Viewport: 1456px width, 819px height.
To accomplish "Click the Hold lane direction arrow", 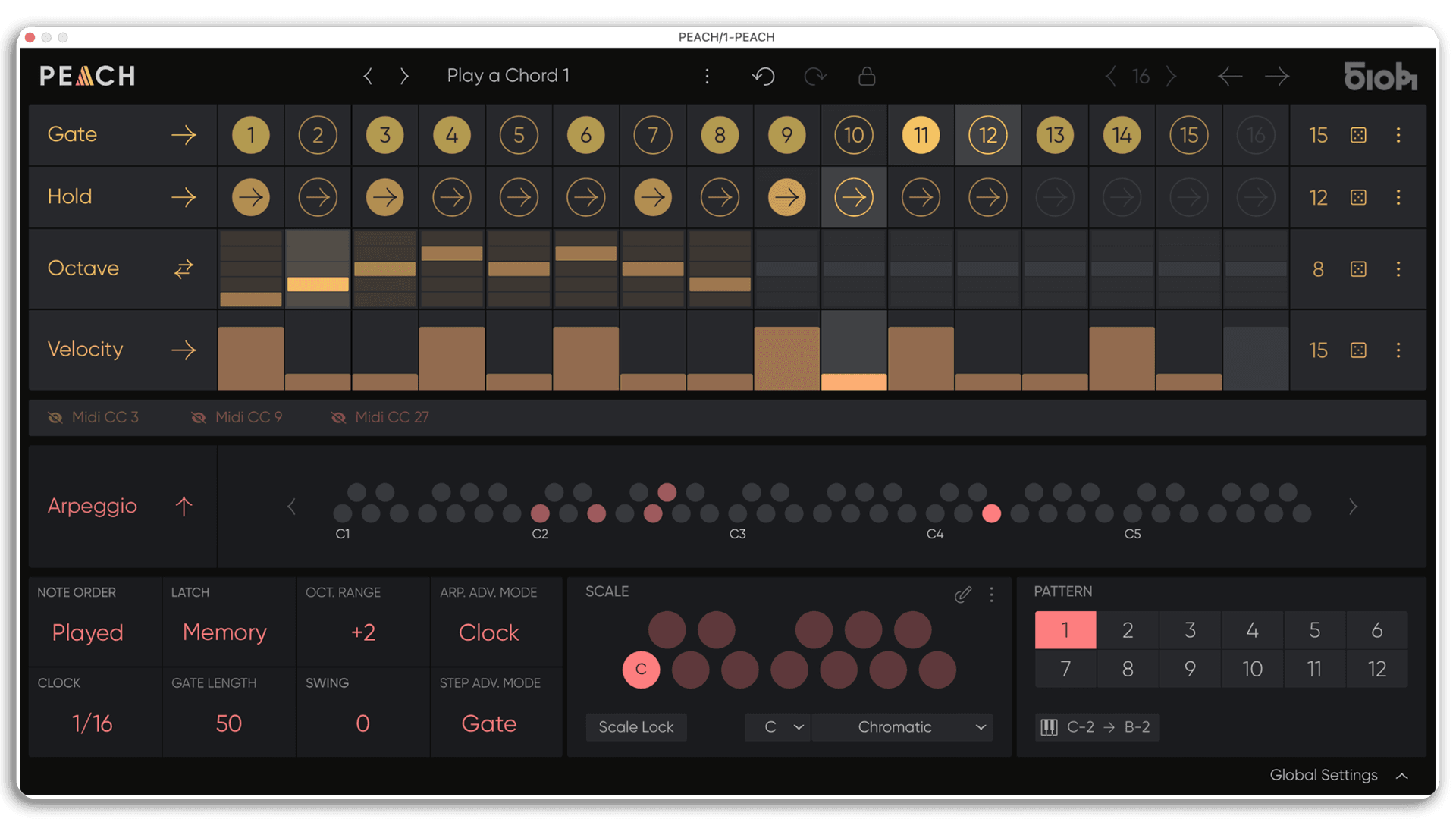I will coord(184,197).
